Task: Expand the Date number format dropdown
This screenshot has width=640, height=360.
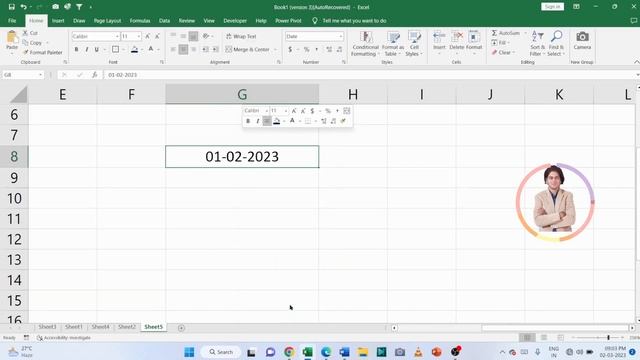Action: (341, 36)
